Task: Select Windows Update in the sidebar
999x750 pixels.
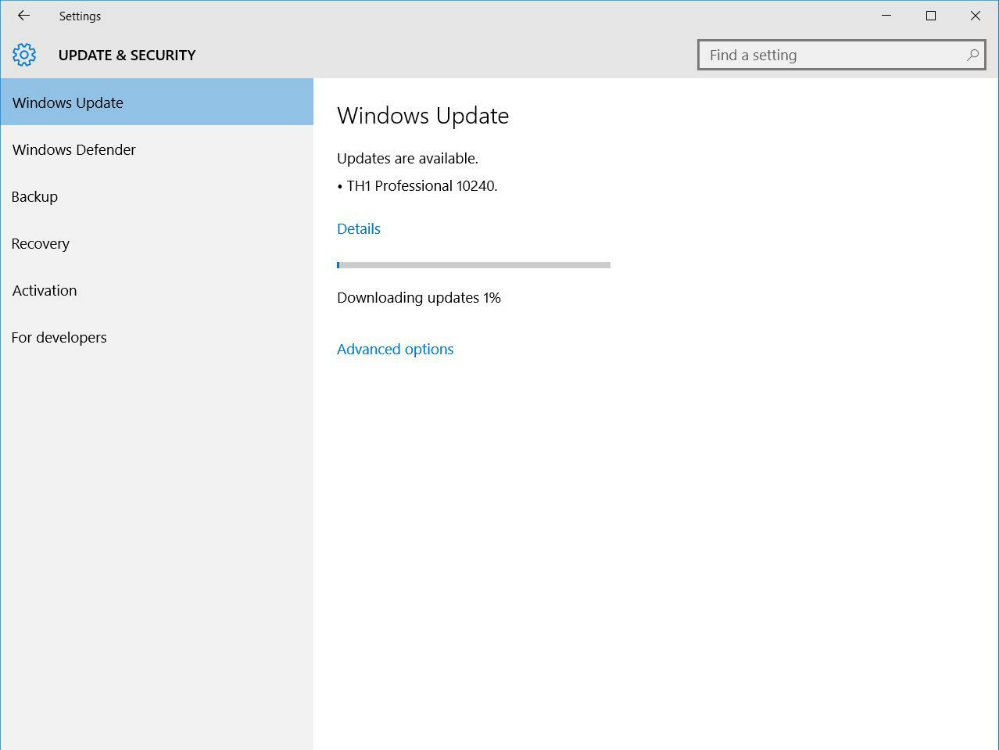Action: pyautogui.click(x=68, y=103)
